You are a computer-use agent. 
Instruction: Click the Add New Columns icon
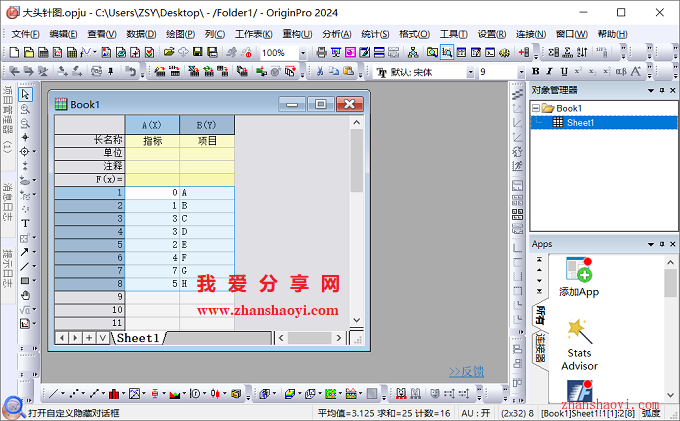tap(523, 53)
